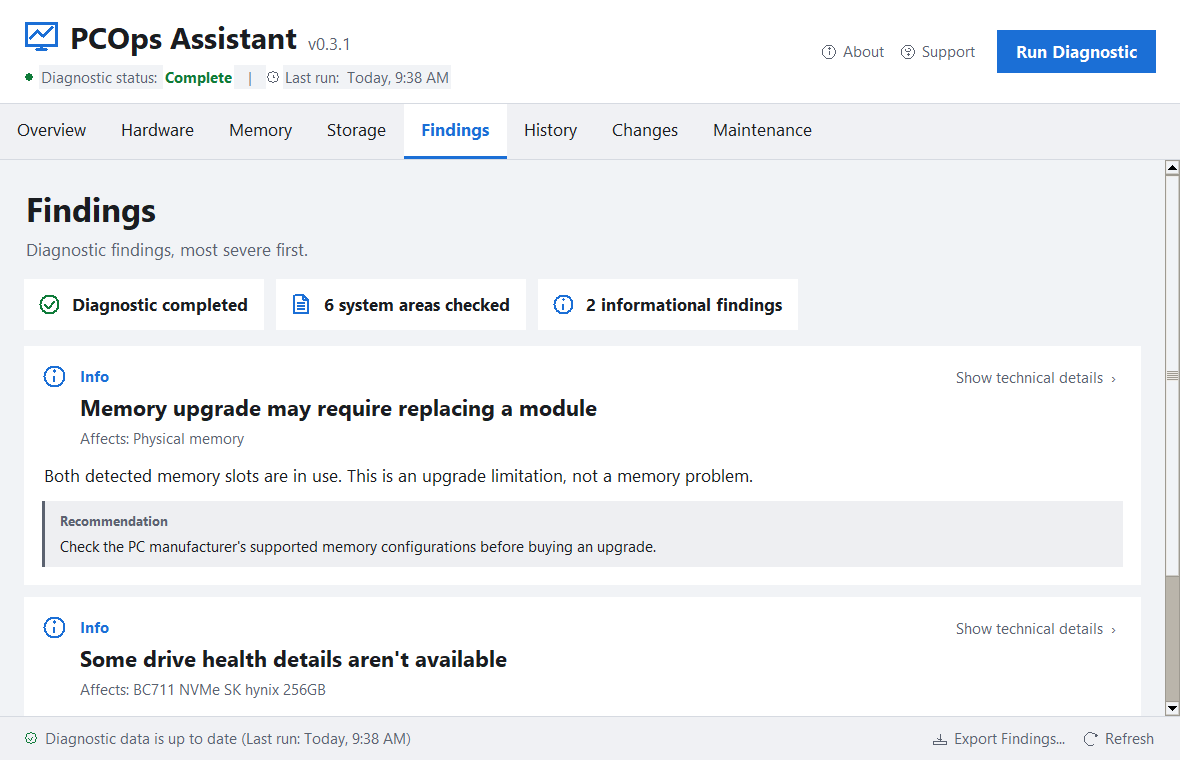Click Export Findings... in the status bar
Screen dimensions: 1180x760
click(1009, 739)
